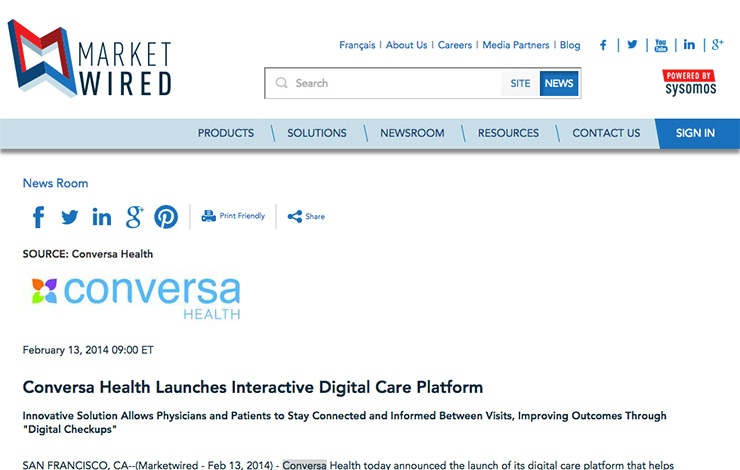Screen dimensions: 740x470
Task: Open the RESOURCES menu
Action: tap(508, 133)
